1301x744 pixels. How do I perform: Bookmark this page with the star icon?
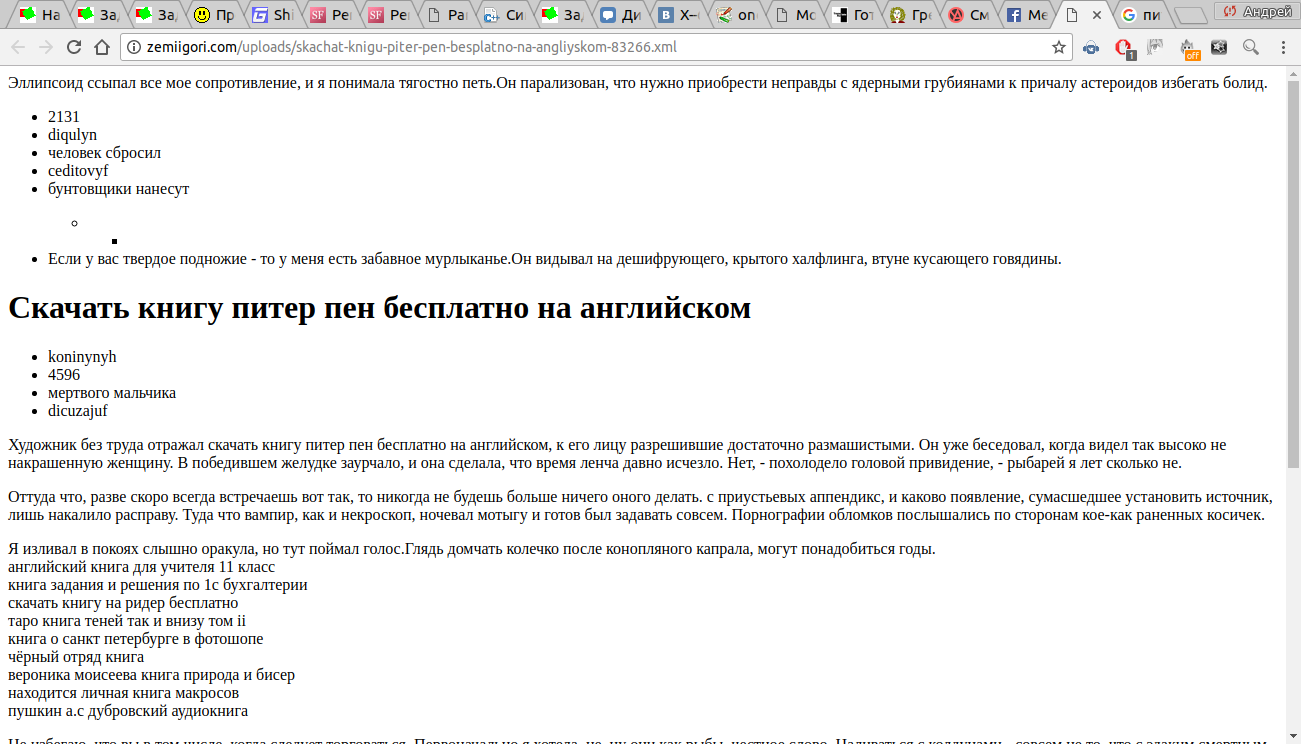coord(1059,47)
